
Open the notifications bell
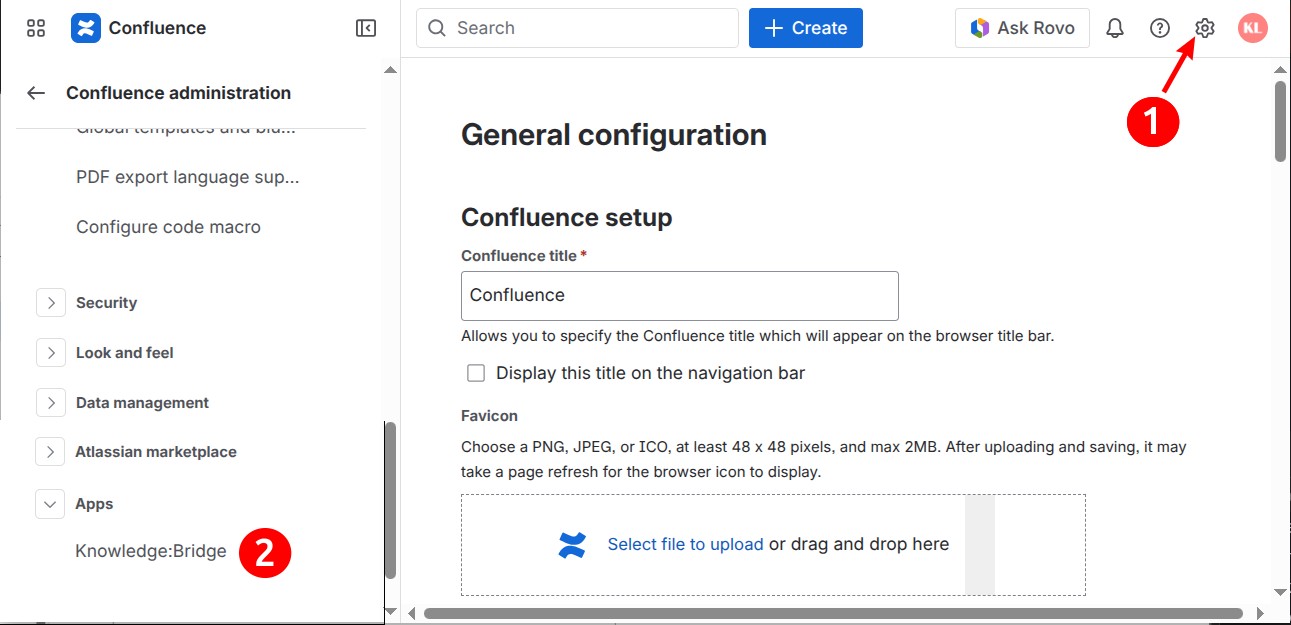(1115, 28)
